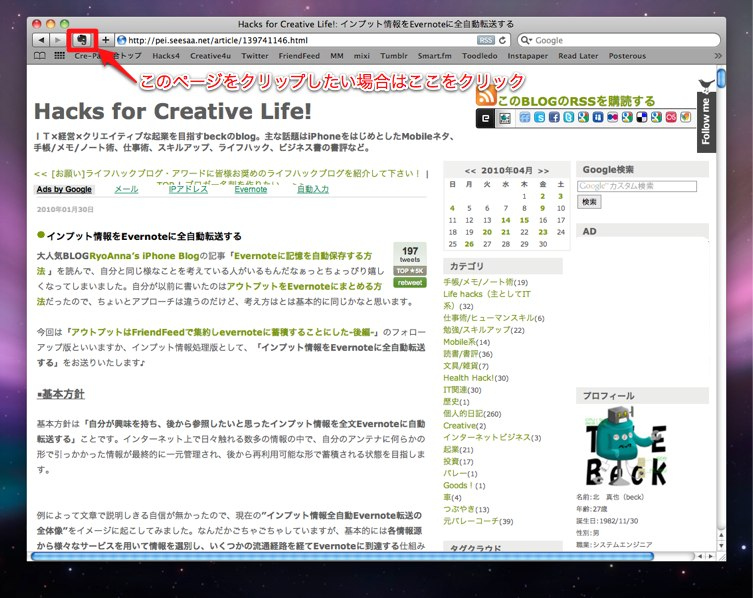Viewport: 753px width, 598px height.
Task: Click the 'Ads by Google' label
Action: [x=64, y=189]
